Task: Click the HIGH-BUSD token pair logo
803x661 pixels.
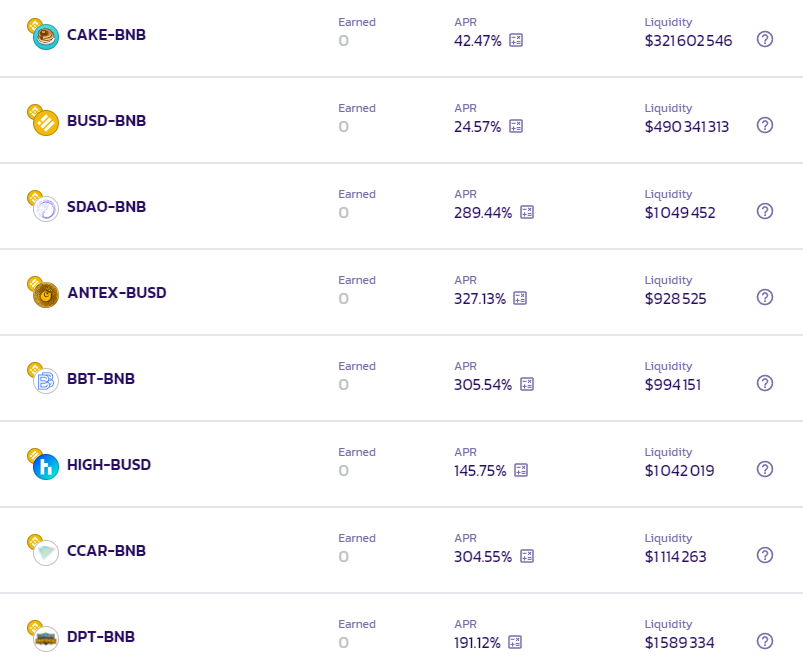Action: pos(43,464)
